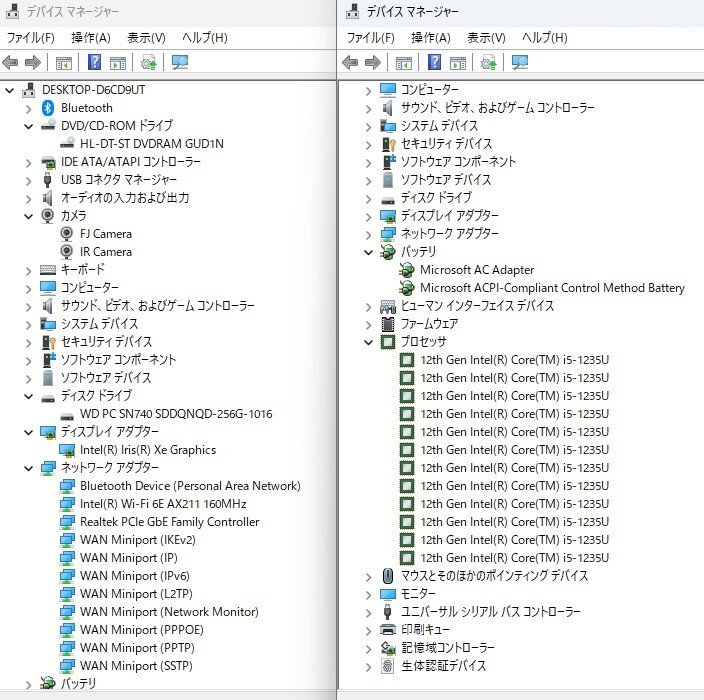This screenshot has width=704, height=700.
Task: Select システム デバイス in left window
Action: click(x=99, y=324)
